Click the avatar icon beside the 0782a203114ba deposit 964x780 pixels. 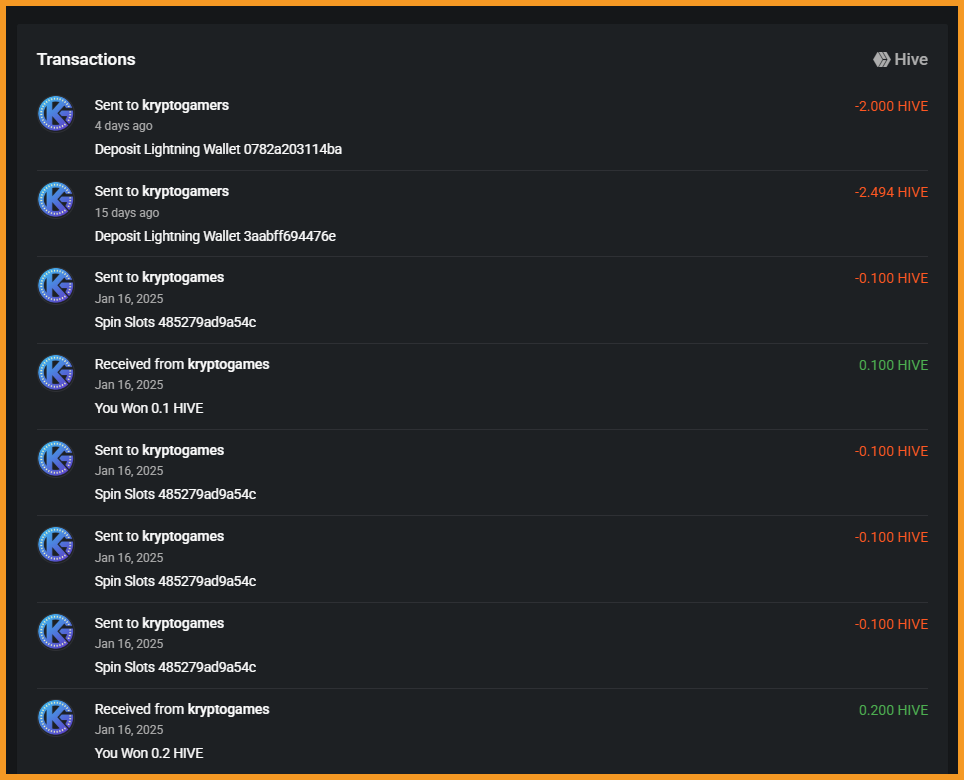point(56,113)
